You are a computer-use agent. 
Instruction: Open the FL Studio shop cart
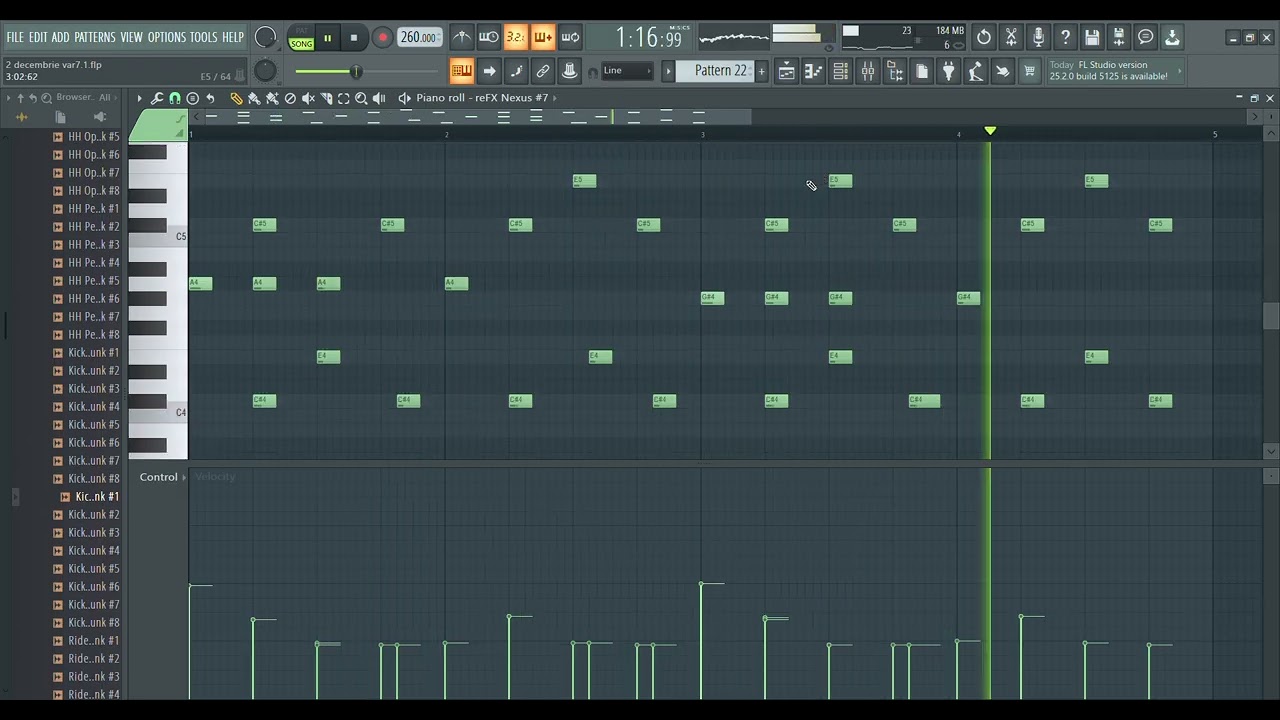pyautogui.click(x=1029, y=71)
